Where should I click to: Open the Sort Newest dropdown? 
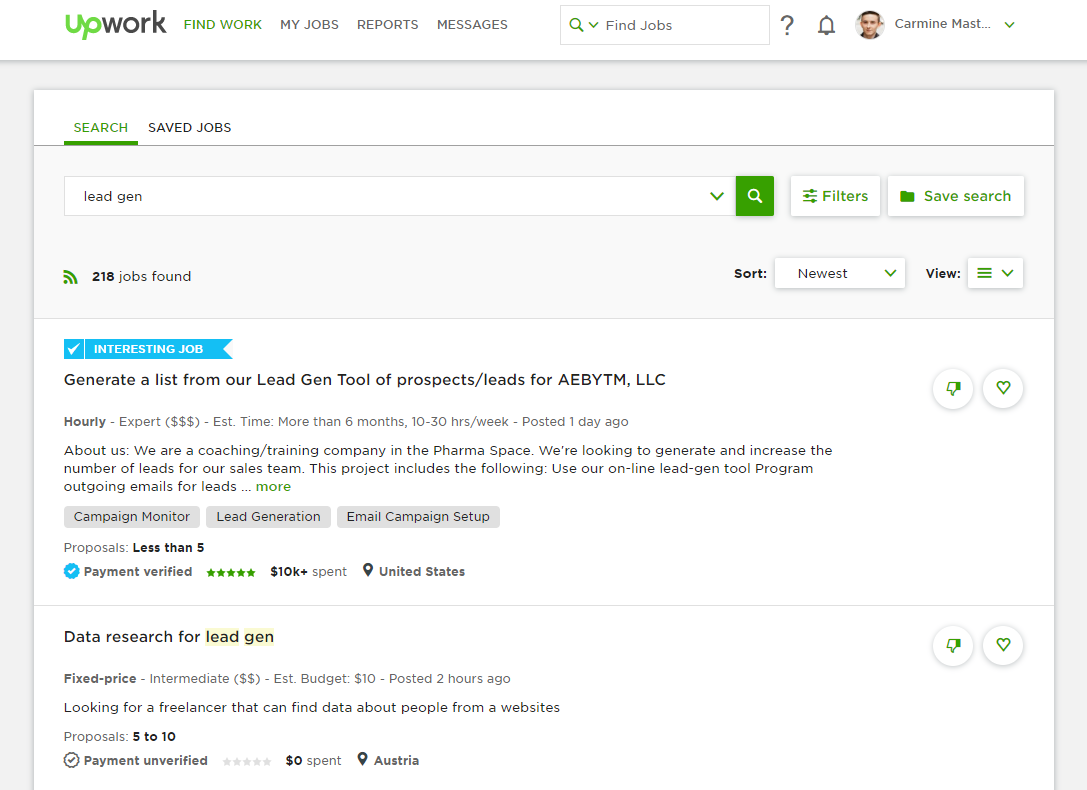(x=840, y=273)
